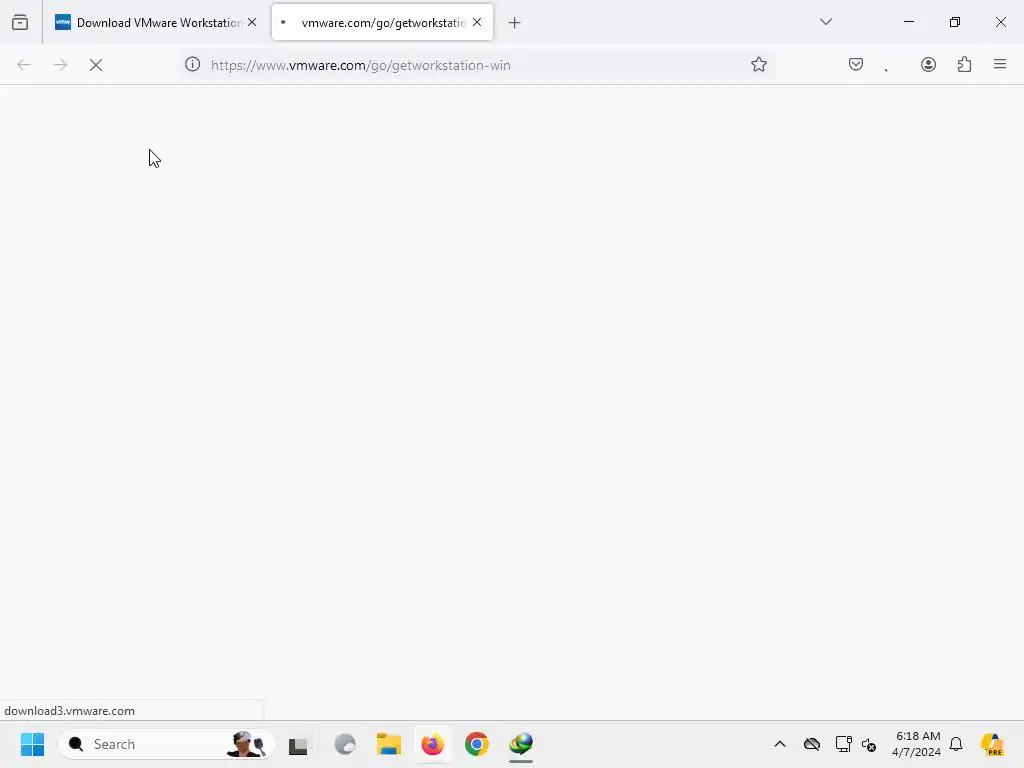Open network status tray icon
This screenshot has height=768, width=1024.
pyautogui.click(x=843, y=744)
